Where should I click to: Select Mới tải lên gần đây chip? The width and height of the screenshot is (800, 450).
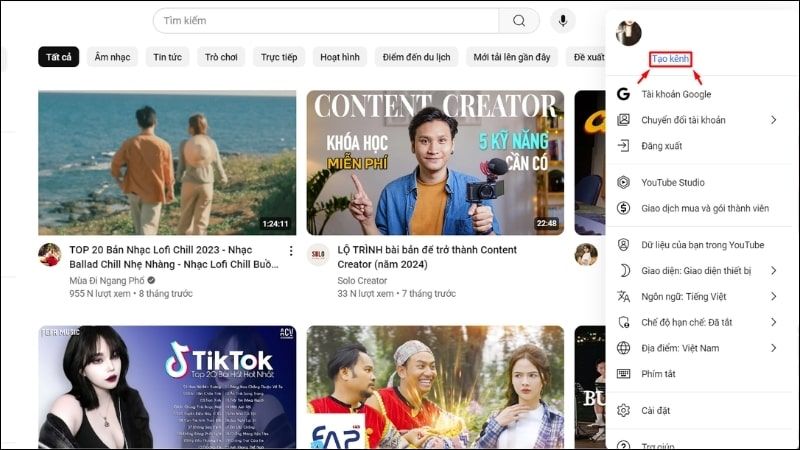click(512, 57)
